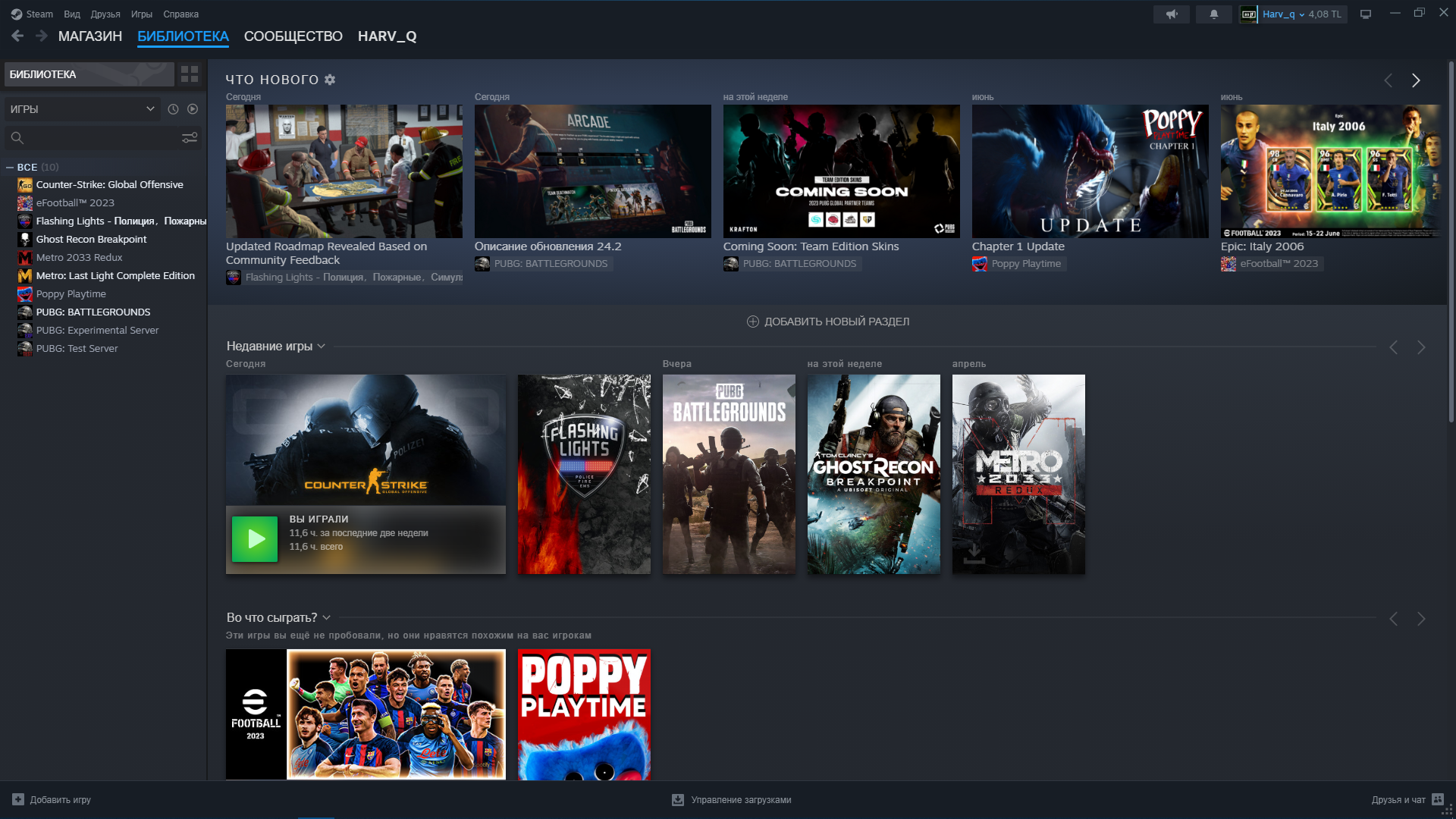Open the notifications bell
Screen dimensions: 1456x819
point(1213,14)
